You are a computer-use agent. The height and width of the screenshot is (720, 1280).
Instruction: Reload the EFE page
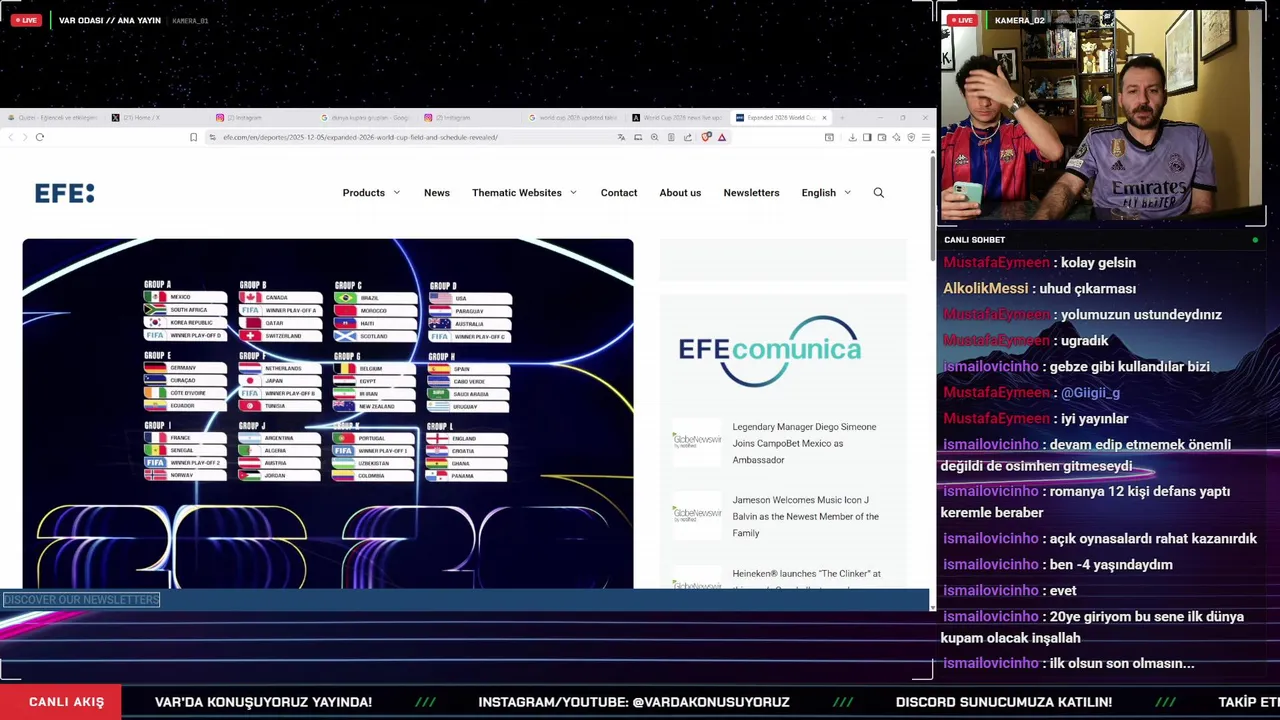[x=40, y=137]
